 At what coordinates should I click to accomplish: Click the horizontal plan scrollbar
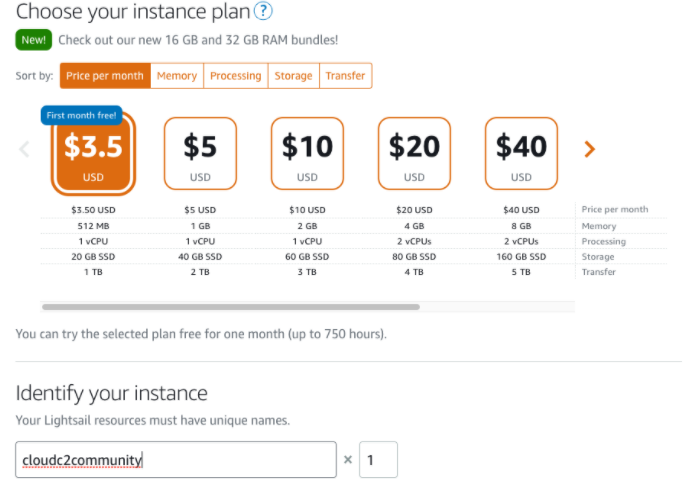(231, 307)
